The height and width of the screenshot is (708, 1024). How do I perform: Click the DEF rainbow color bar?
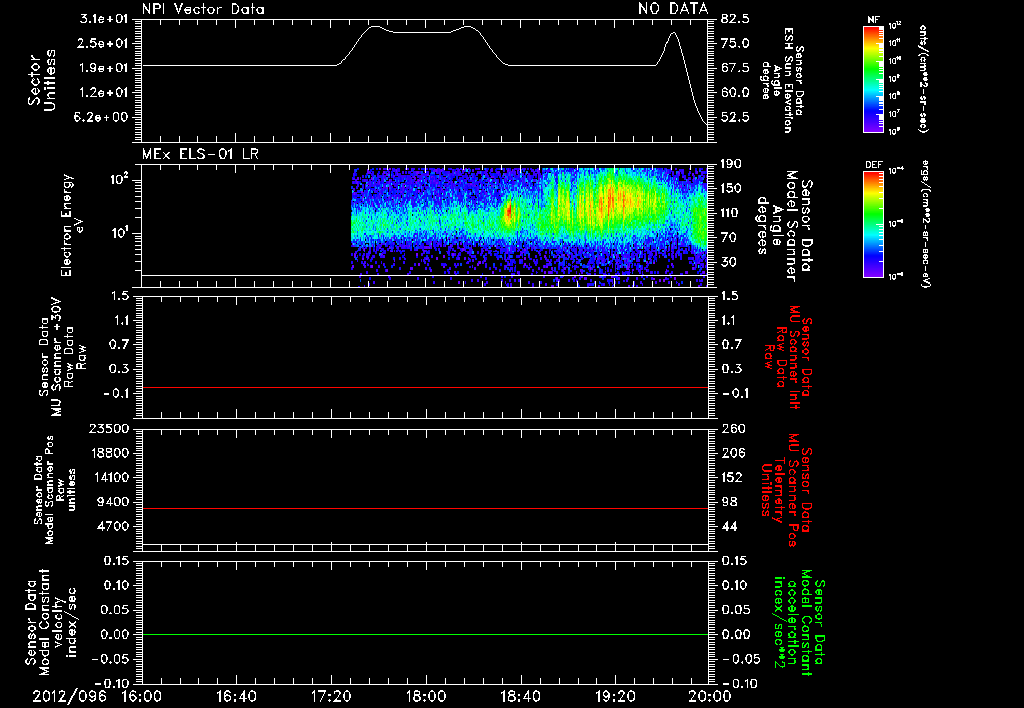pyautogui.click(x=873, y=224)
